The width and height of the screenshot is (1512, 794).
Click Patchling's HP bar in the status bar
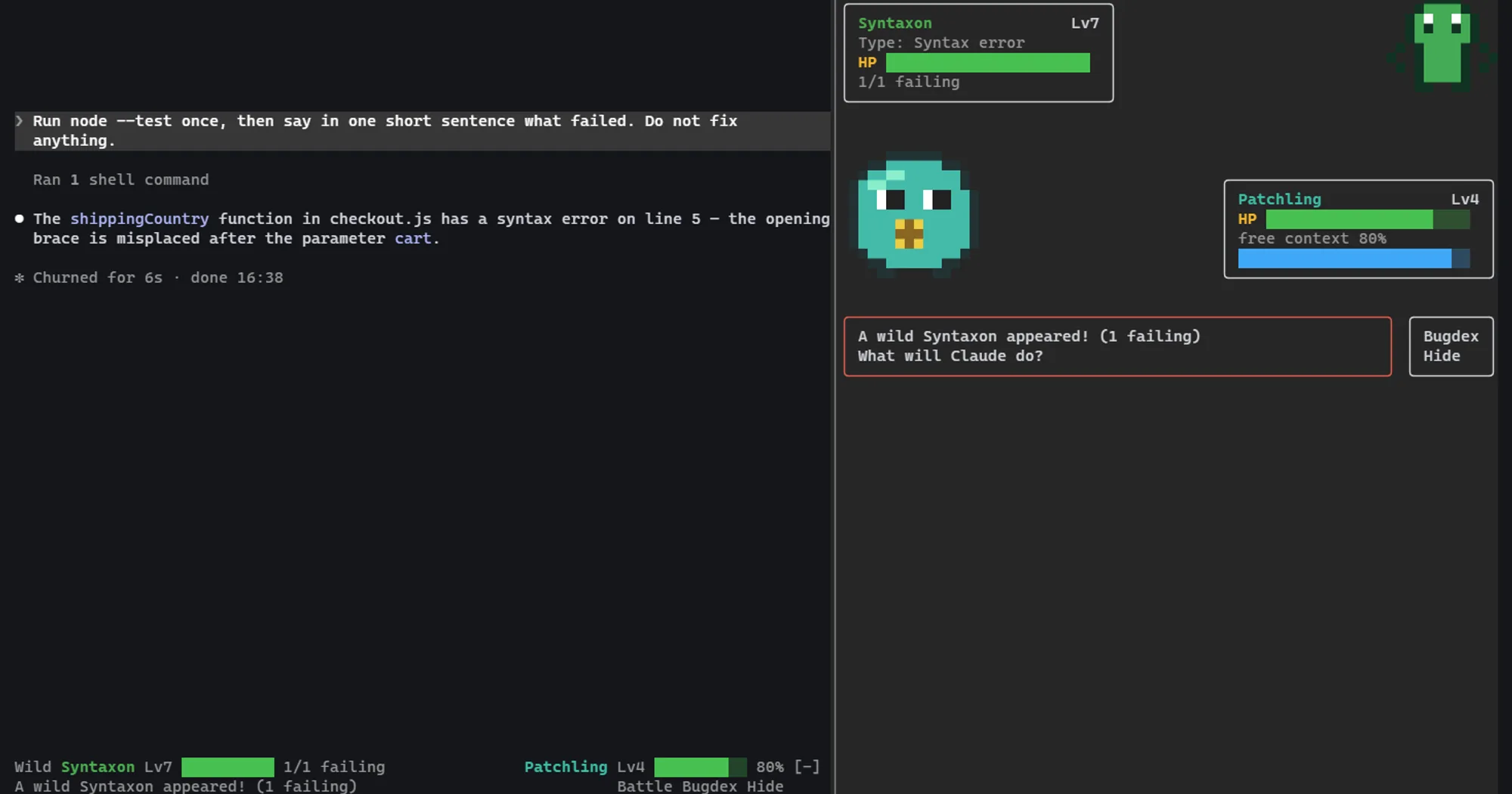click(x=700, y=767)
